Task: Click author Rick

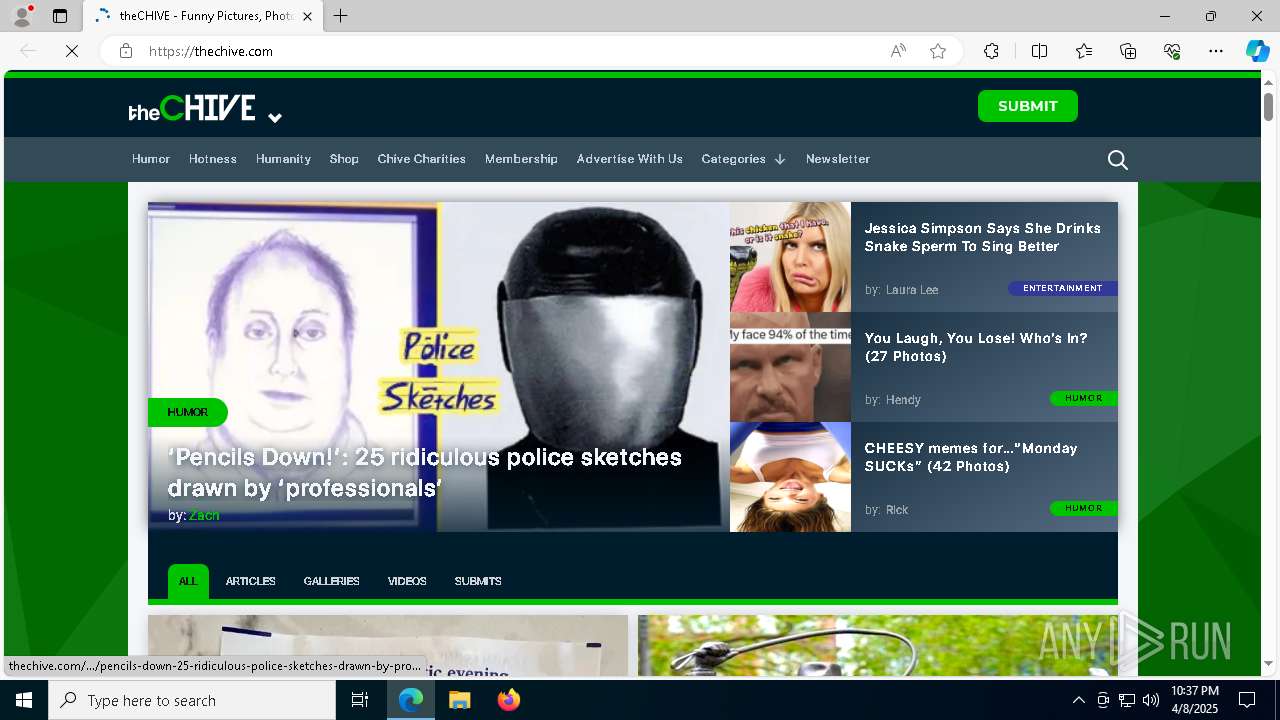Action: [x=897, y=510]
